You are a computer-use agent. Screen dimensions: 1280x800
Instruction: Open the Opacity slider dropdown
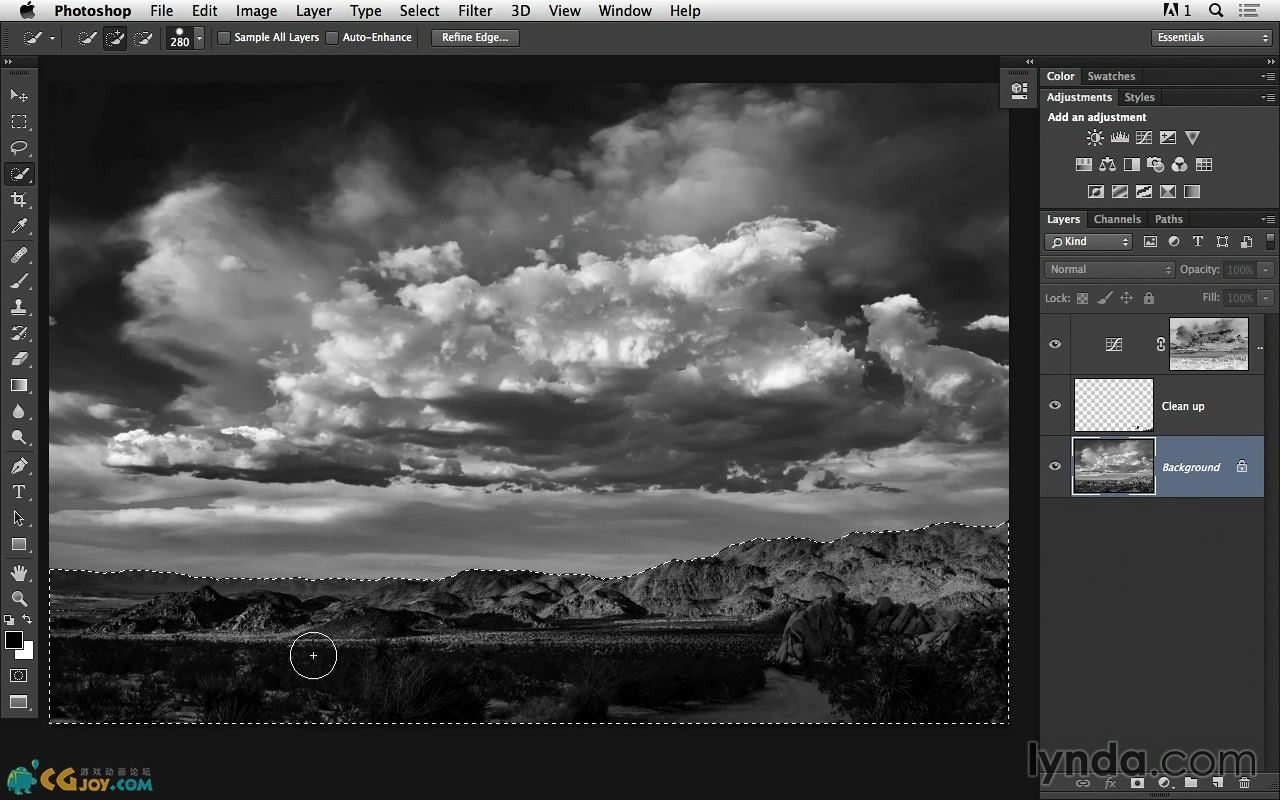(x=1266, y=270)
